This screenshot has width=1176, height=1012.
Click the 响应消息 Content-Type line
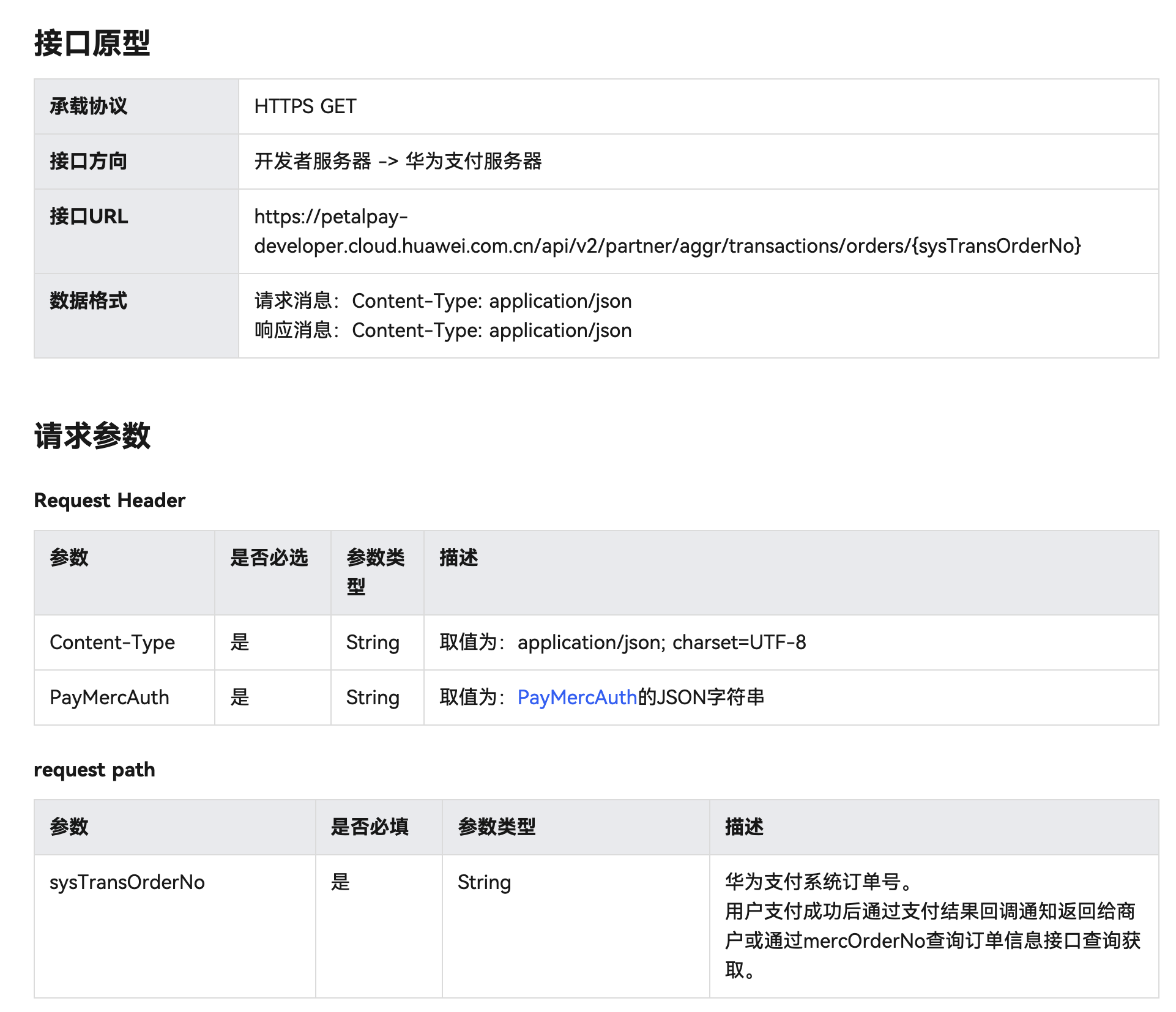click(442, 330)
